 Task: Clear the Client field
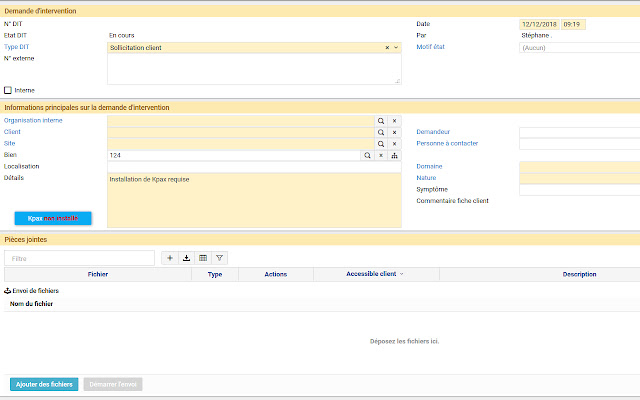[x=394, y=132]
